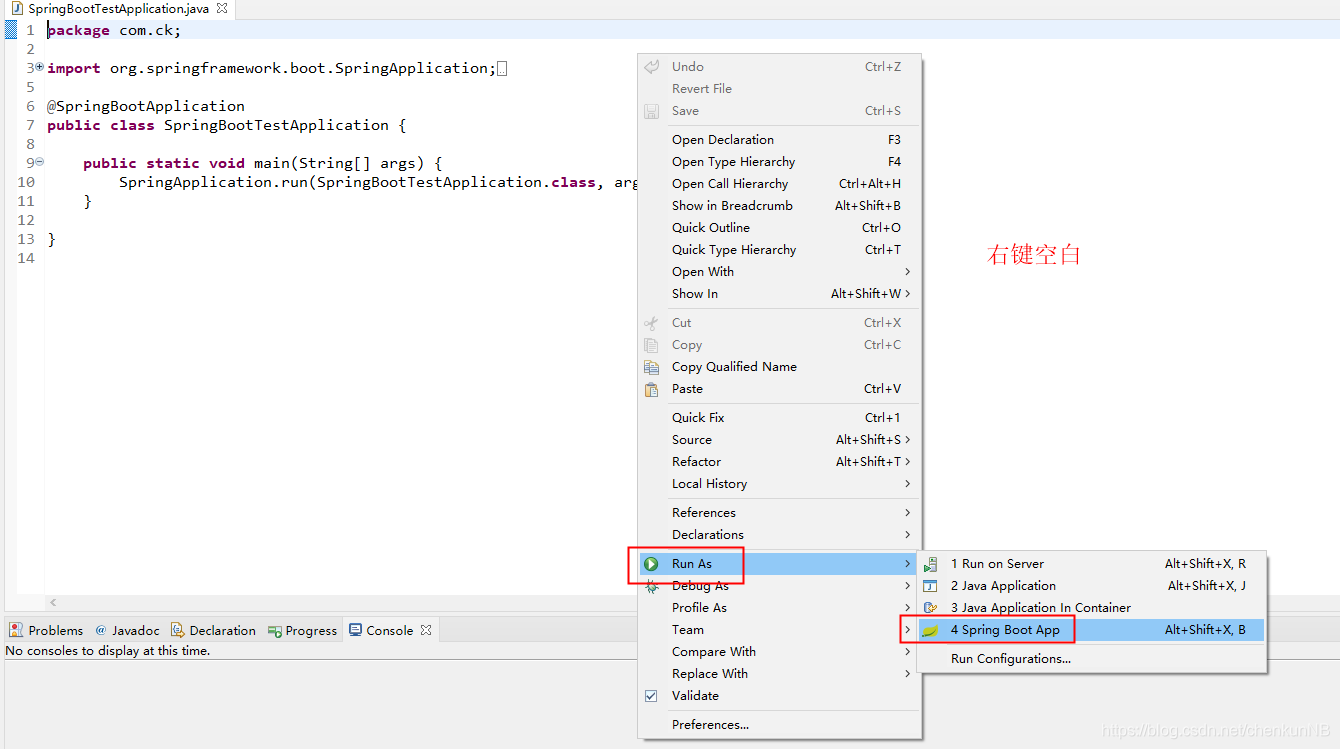This screenshot has width=1340, height=749.
Task: Open Quick Outline
Action: (780, 228)
